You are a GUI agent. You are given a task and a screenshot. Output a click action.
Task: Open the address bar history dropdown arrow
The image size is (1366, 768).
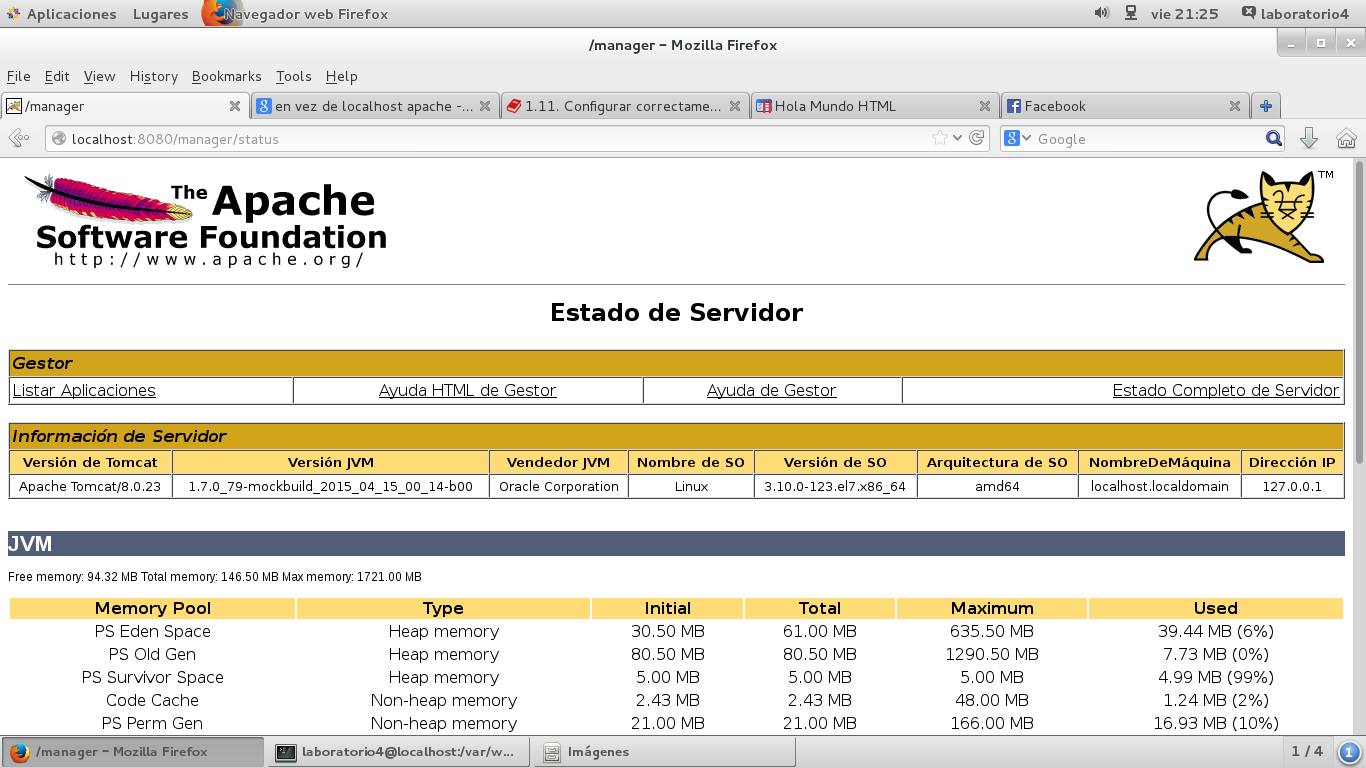click(955, 138)
